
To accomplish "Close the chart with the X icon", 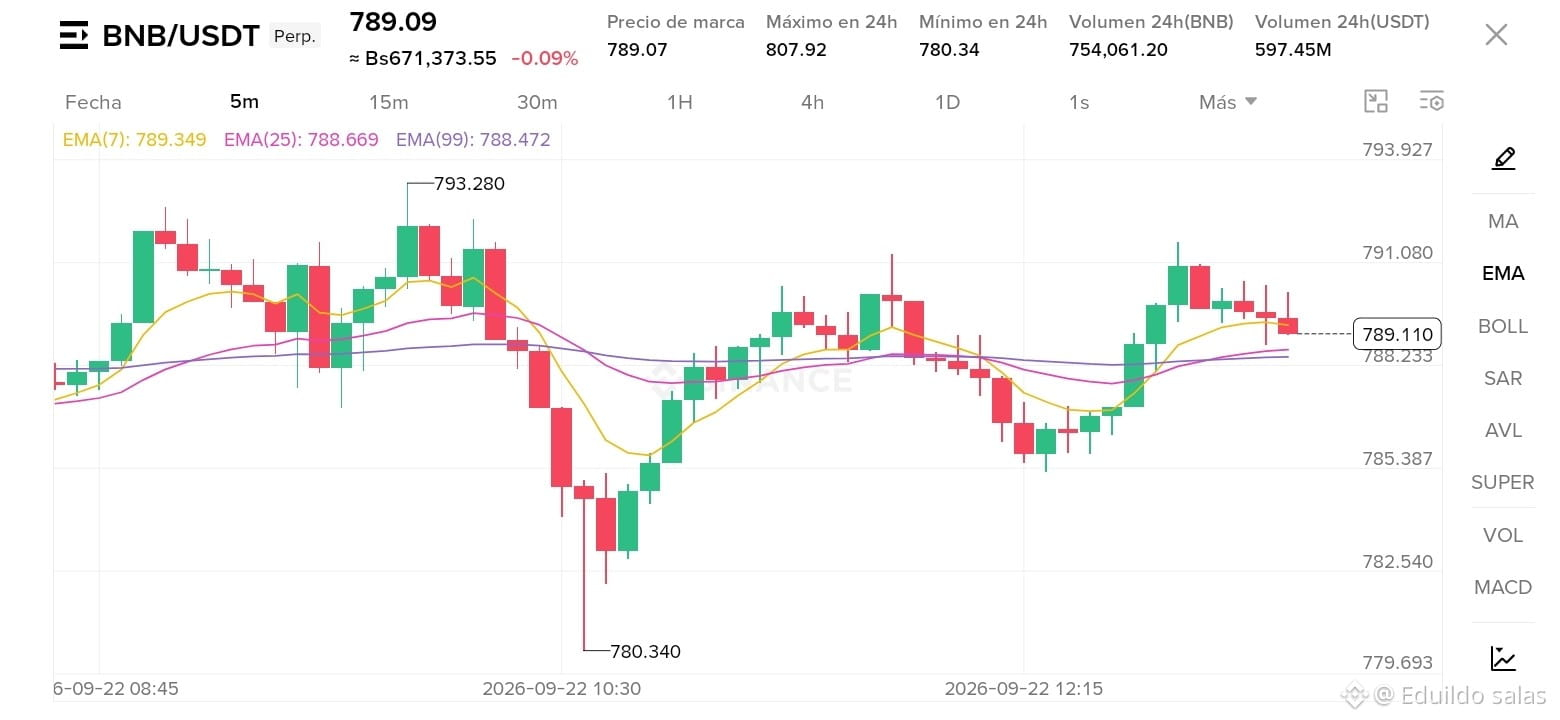I will [x=1496, y=35].
